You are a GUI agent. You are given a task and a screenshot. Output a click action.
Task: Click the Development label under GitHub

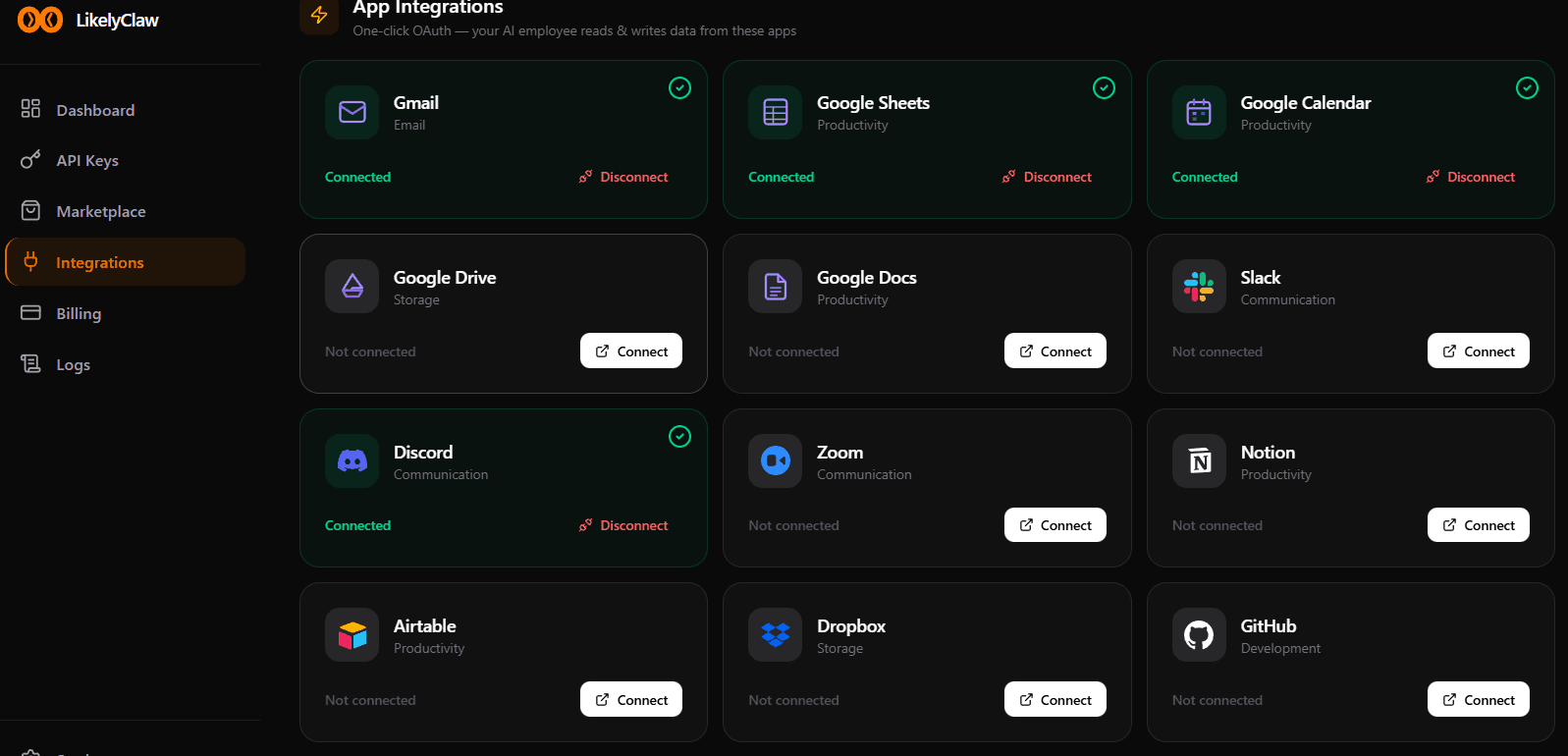(x=1280, y=648)
